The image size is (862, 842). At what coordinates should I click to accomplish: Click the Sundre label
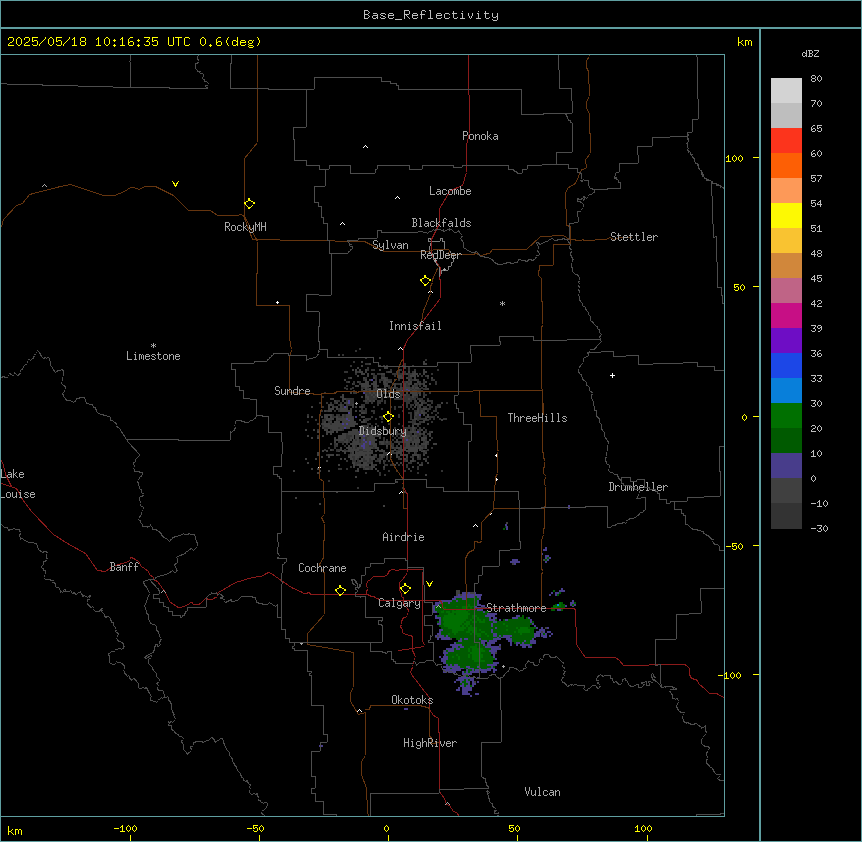(292, 391)
